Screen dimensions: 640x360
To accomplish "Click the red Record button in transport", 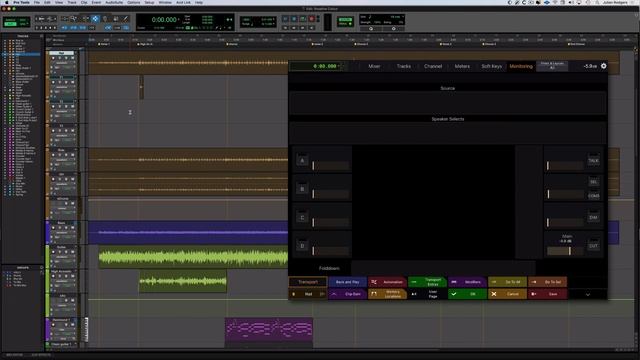I will [x=311, y=19].
